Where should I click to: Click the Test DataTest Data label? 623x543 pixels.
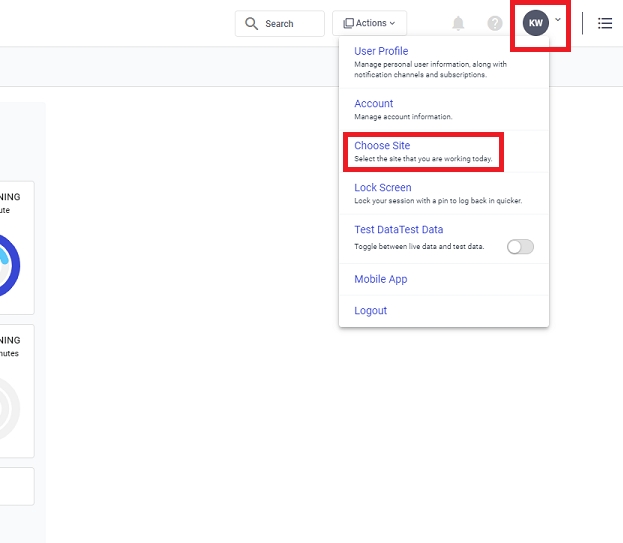click(398, 230)
